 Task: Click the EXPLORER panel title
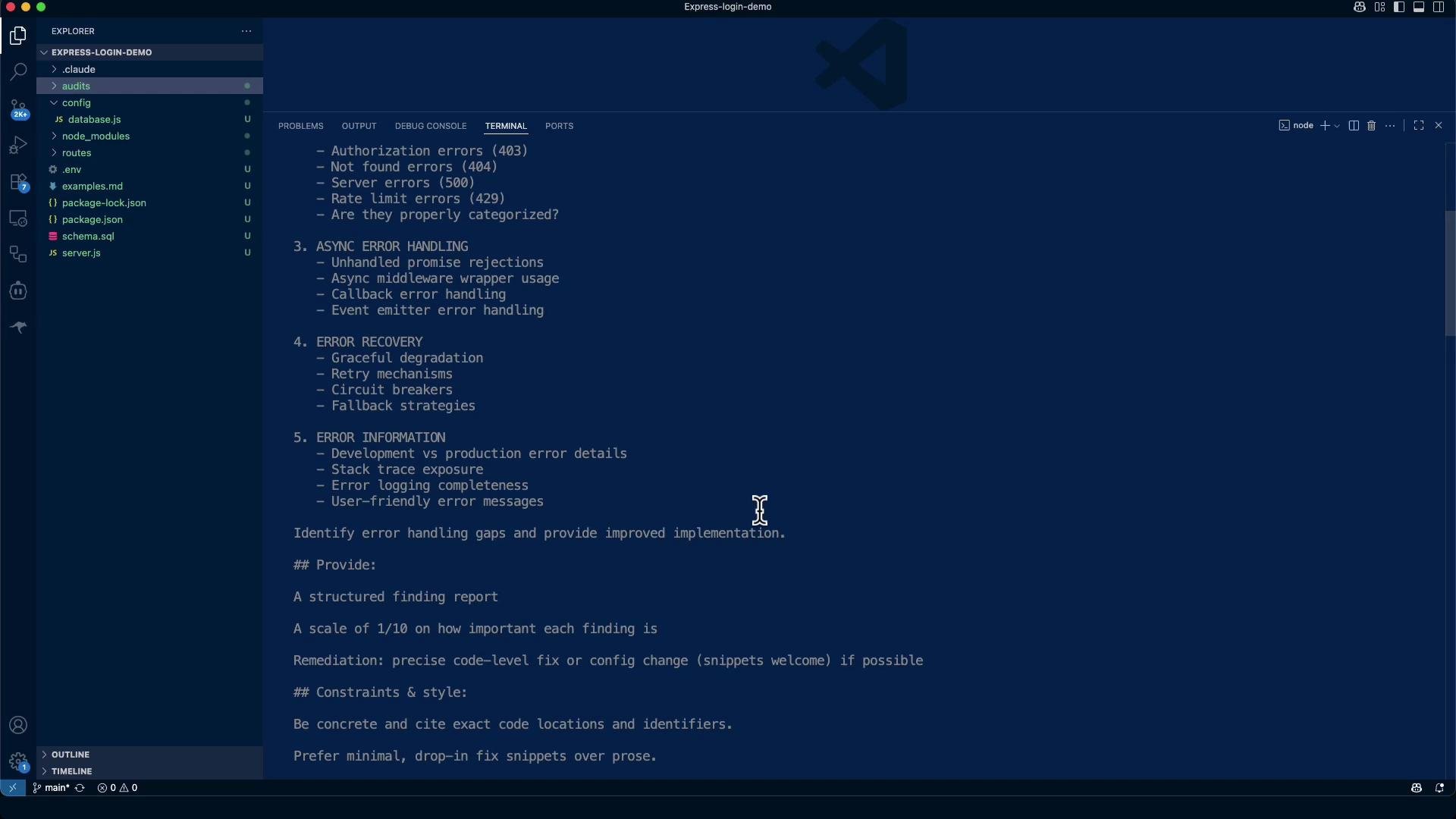73,31
